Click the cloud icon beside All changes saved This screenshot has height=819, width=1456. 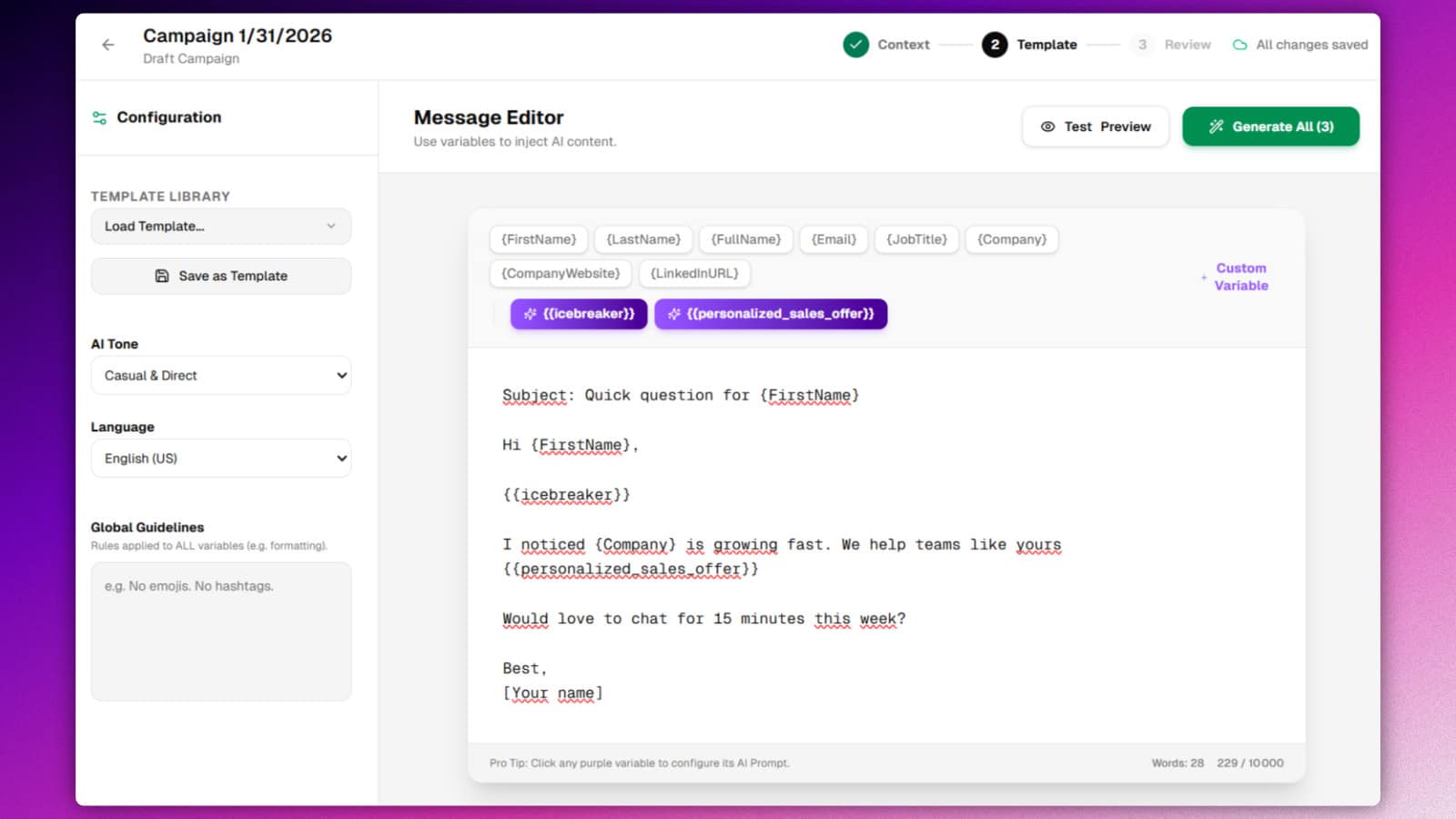point(1240,44)
